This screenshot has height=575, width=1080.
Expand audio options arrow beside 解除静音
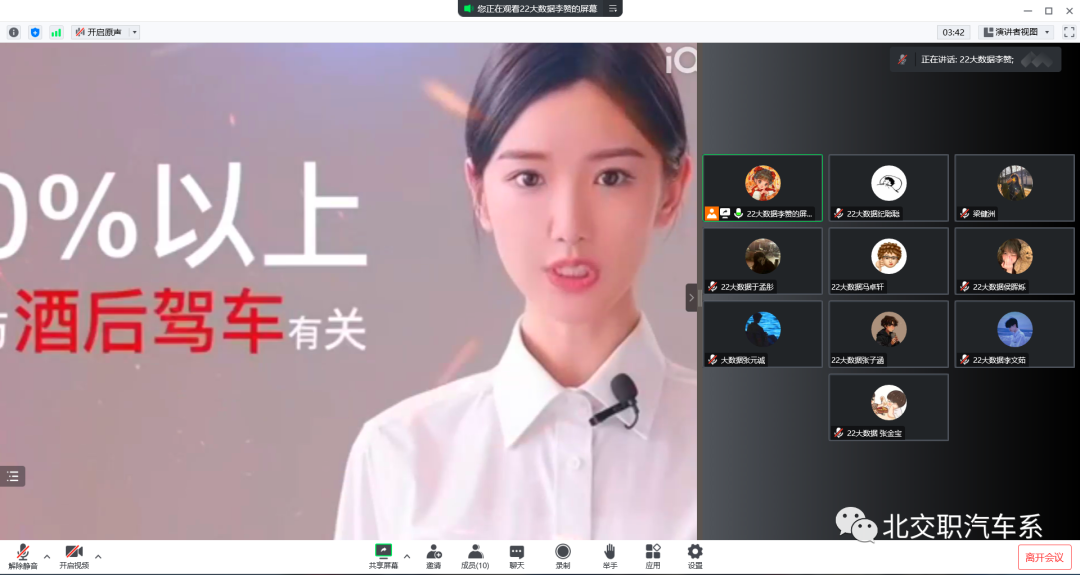[x=47, y=556]
